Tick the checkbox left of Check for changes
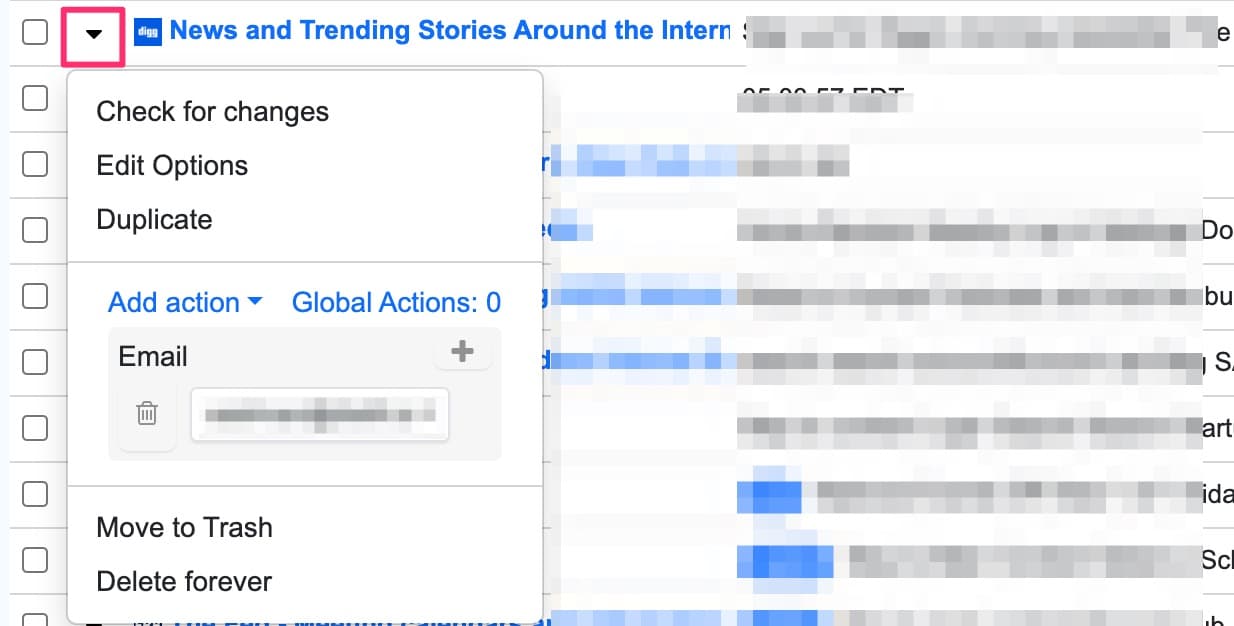1234x626 pixels. click(35, 98)
